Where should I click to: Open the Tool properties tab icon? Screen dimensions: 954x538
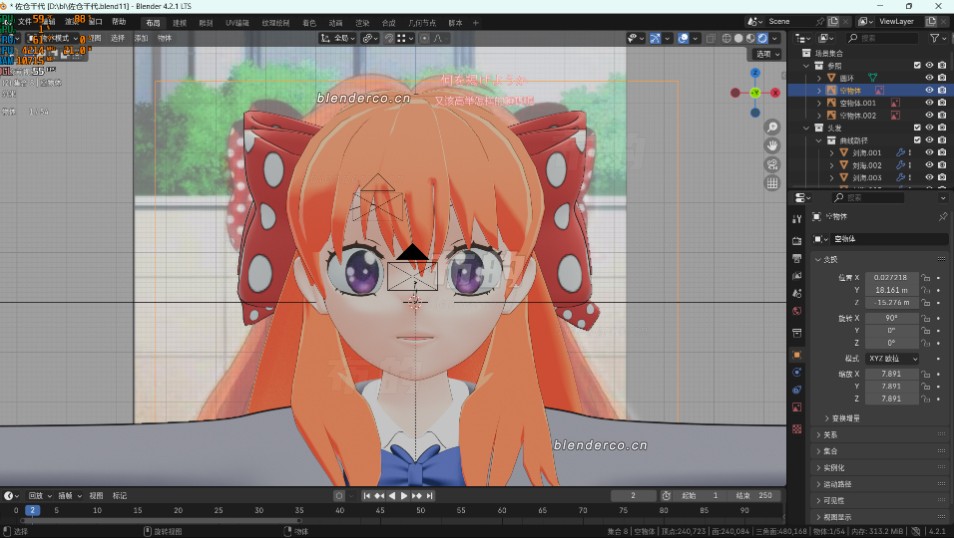(x=797, y=219)
